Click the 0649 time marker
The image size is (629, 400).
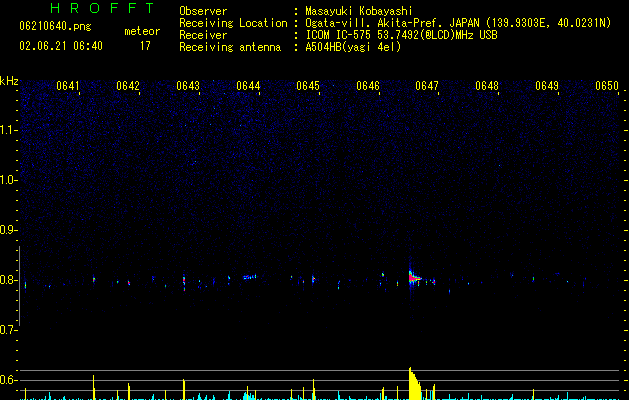(x=547, y=86)
